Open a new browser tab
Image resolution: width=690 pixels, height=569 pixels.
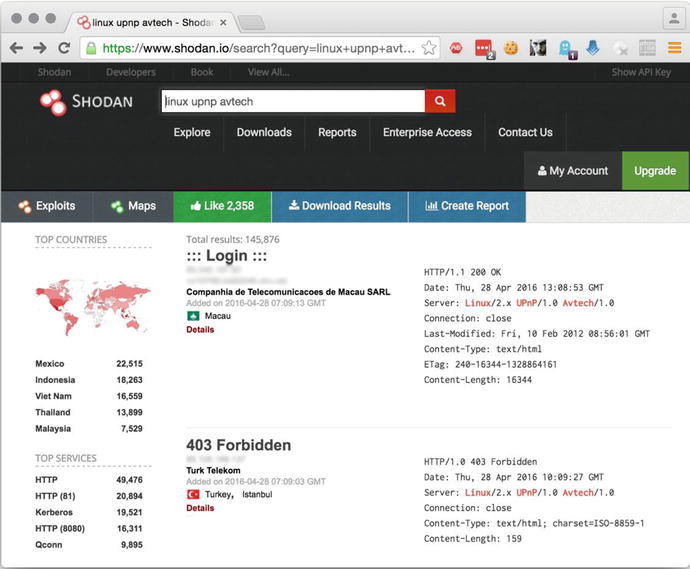[251, 22]
